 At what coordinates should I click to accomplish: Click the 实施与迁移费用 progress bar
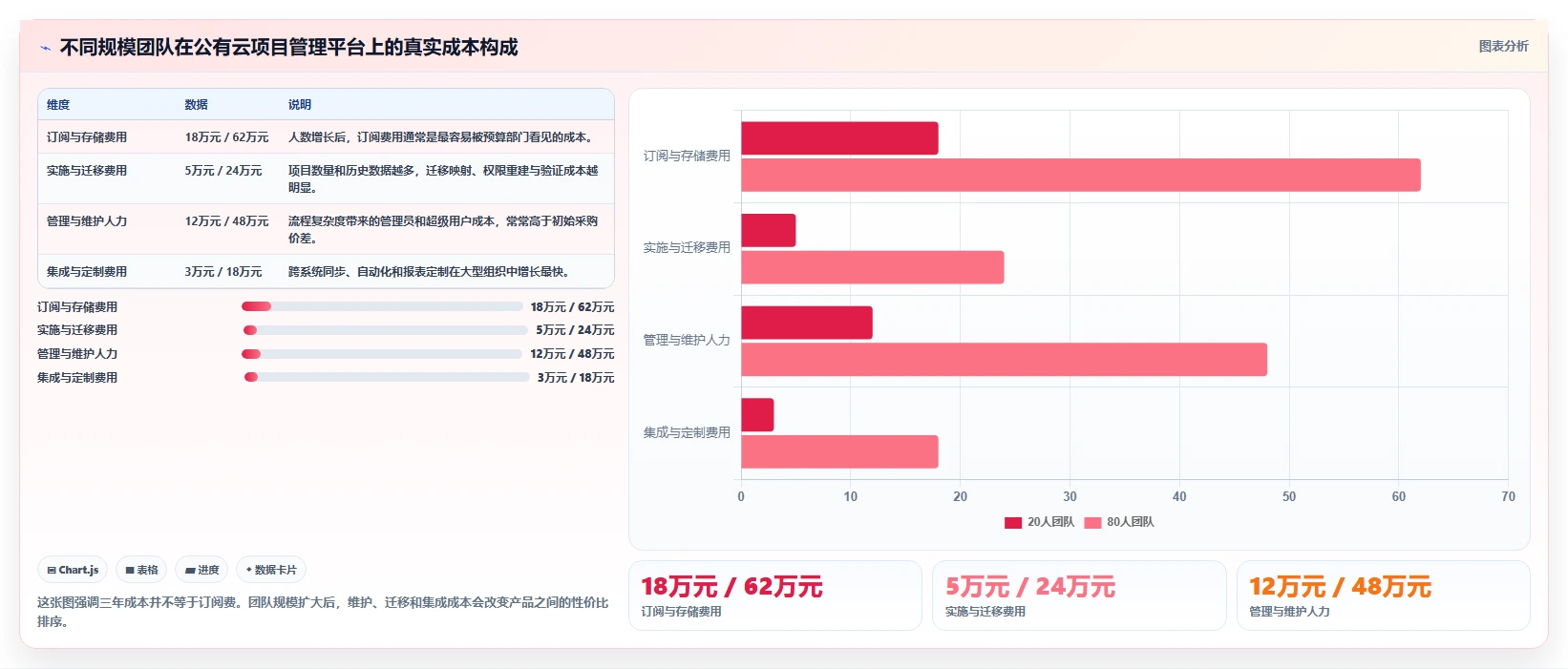(x=385, y=330)
